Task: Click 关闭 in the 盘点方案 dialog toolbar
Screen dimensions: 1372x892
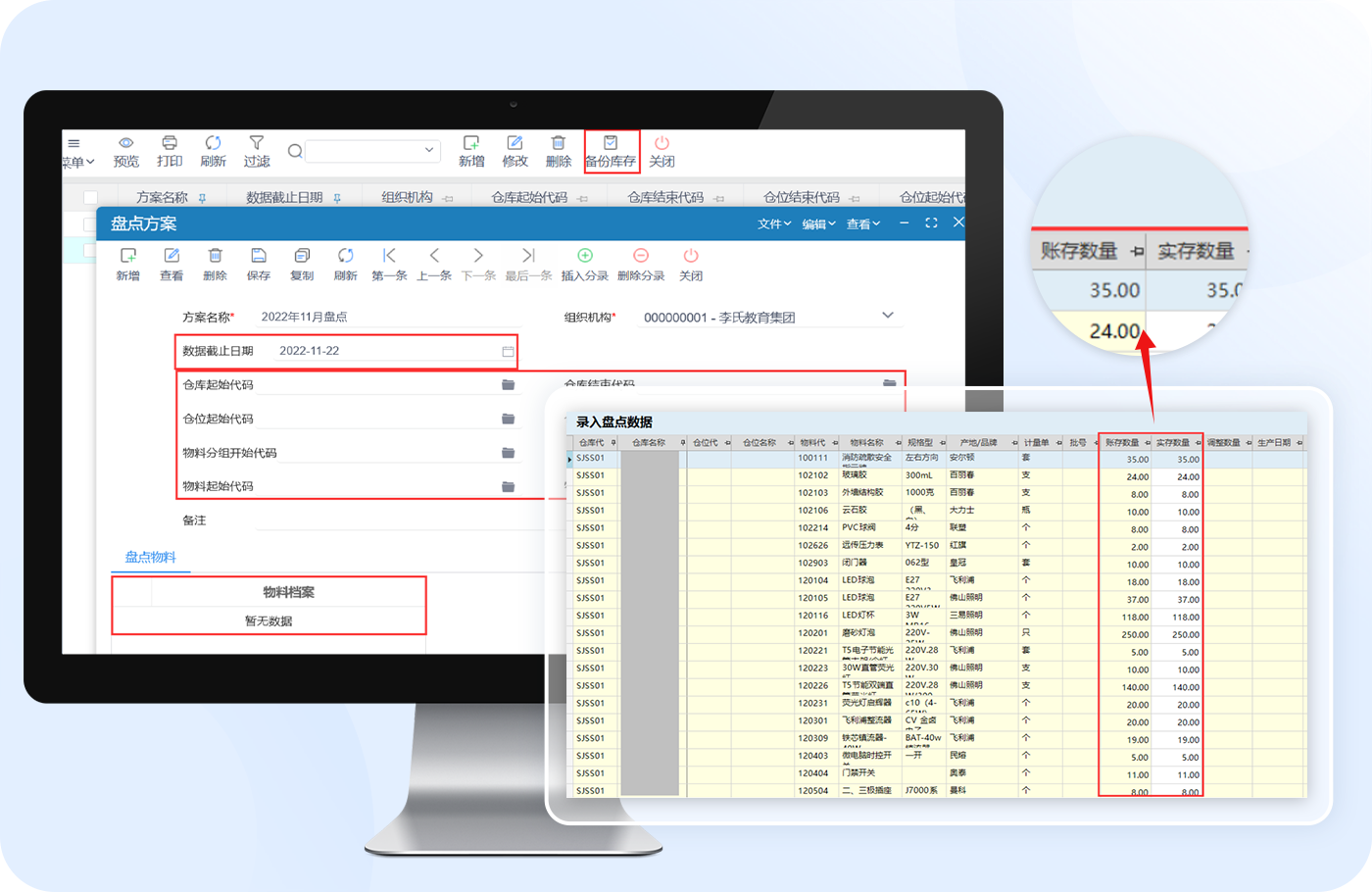Action: click(x=691, y=265)
